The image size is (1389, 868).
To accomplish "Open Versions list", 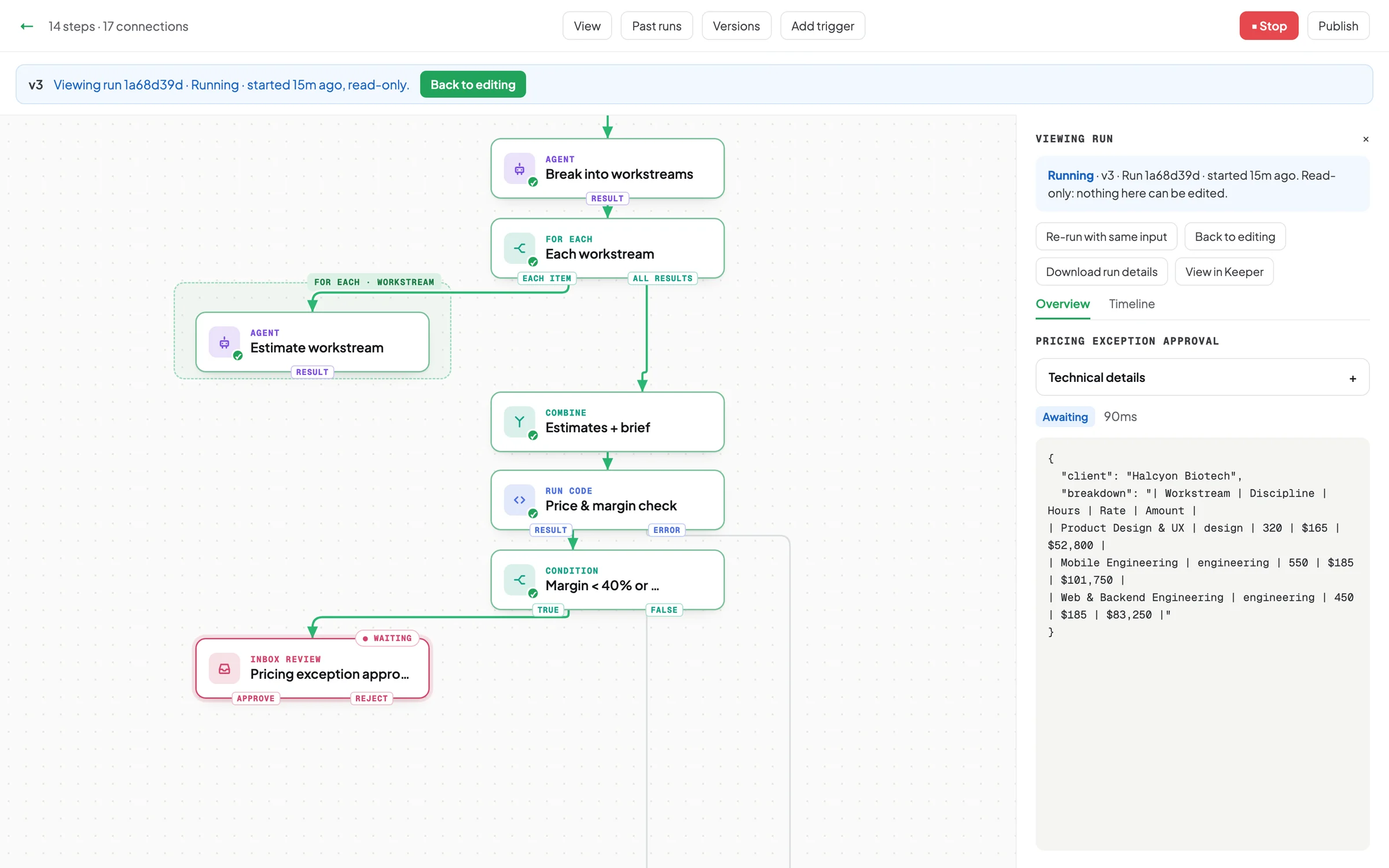I will tap(736, 26).
